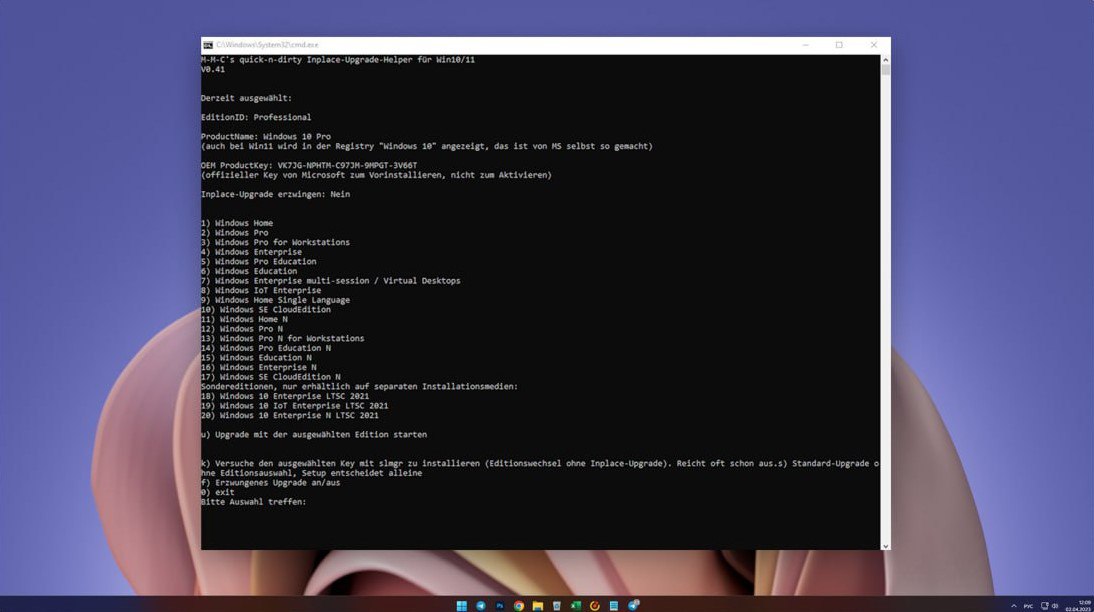Click '3) Windows Pro for Workstations'

(x=276, y=242)
